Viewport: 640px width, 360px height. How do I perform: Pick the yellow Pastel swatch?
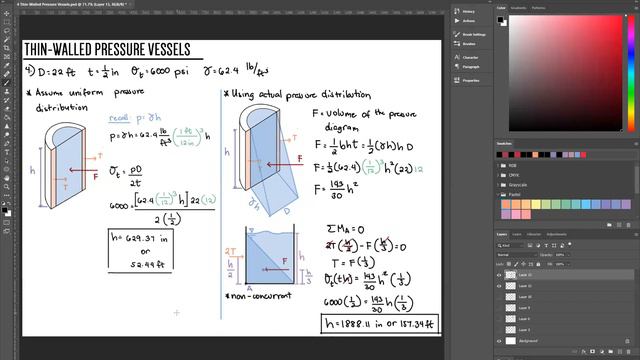point(536,204)
